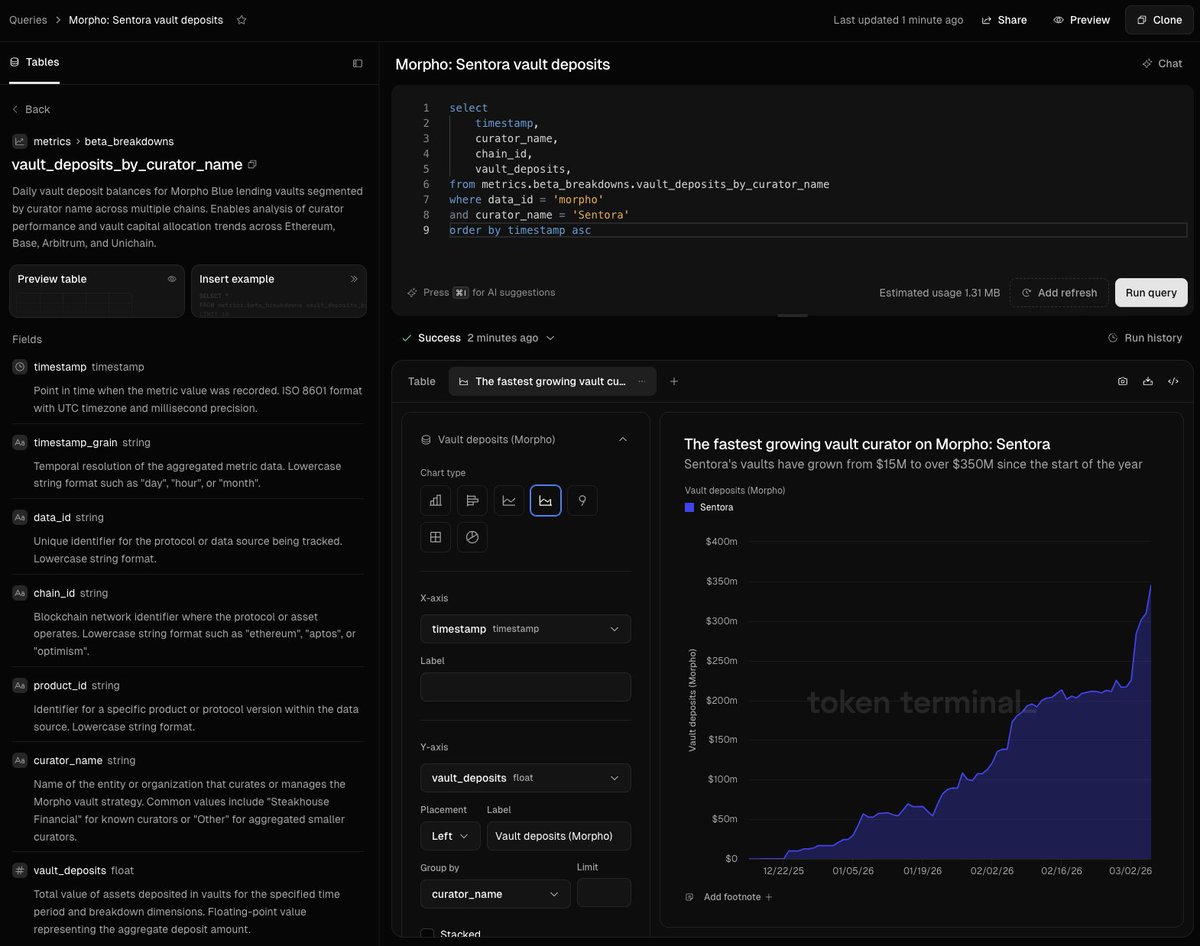The width and height of the screenshot is (1200, 946).
Task: Open the Y-axis vault_deposits dropdown
Action: [x=525, y=777]
